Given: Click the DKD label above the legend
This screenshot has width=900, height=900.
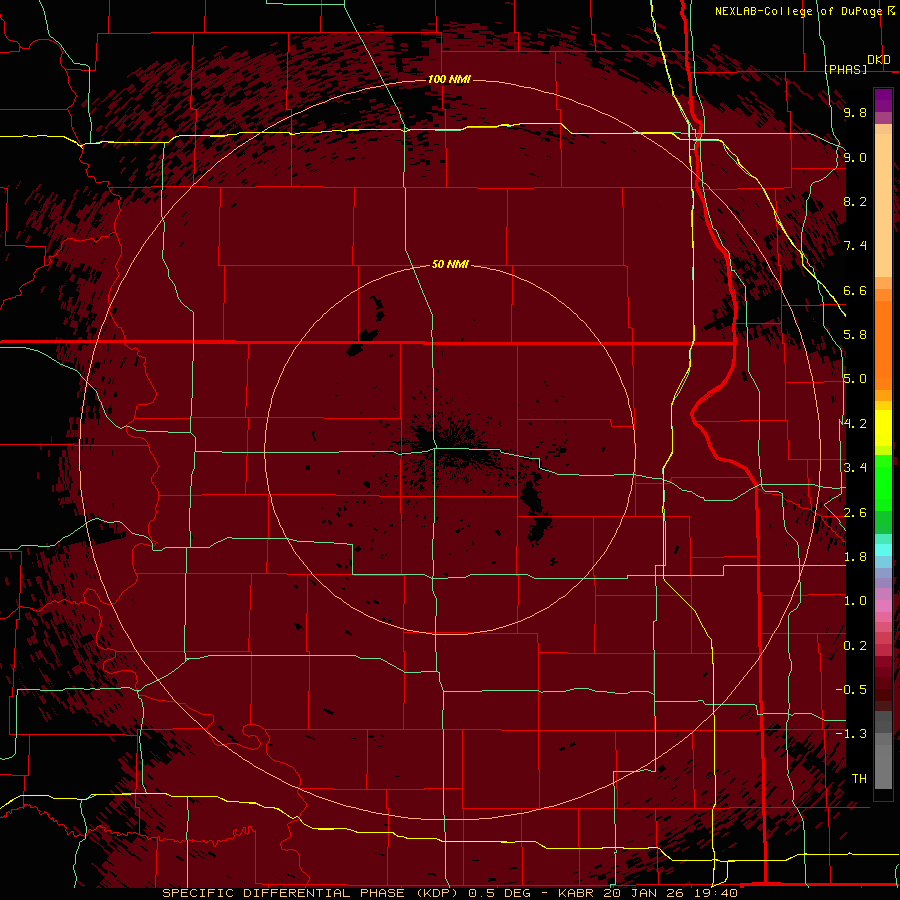Looking at the screenshot, I should 879,60.
